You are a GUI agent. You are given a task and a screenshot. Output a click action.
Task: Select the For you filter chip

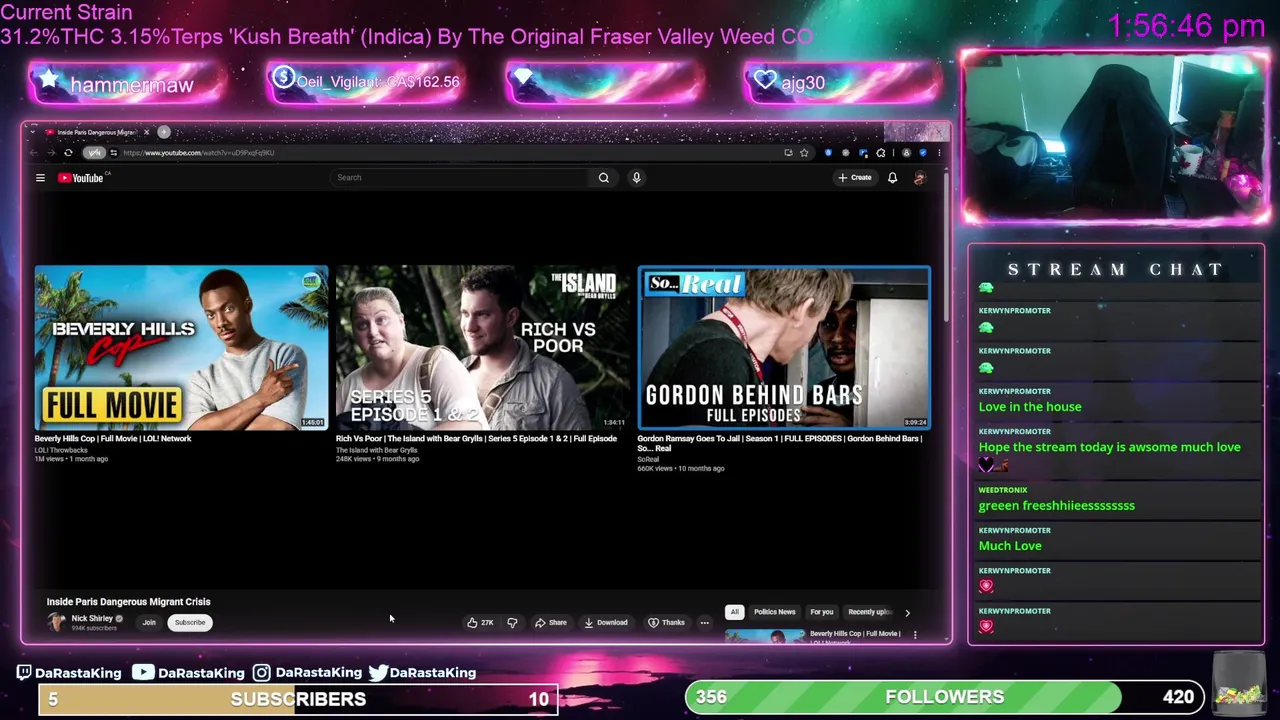(822, 612)
